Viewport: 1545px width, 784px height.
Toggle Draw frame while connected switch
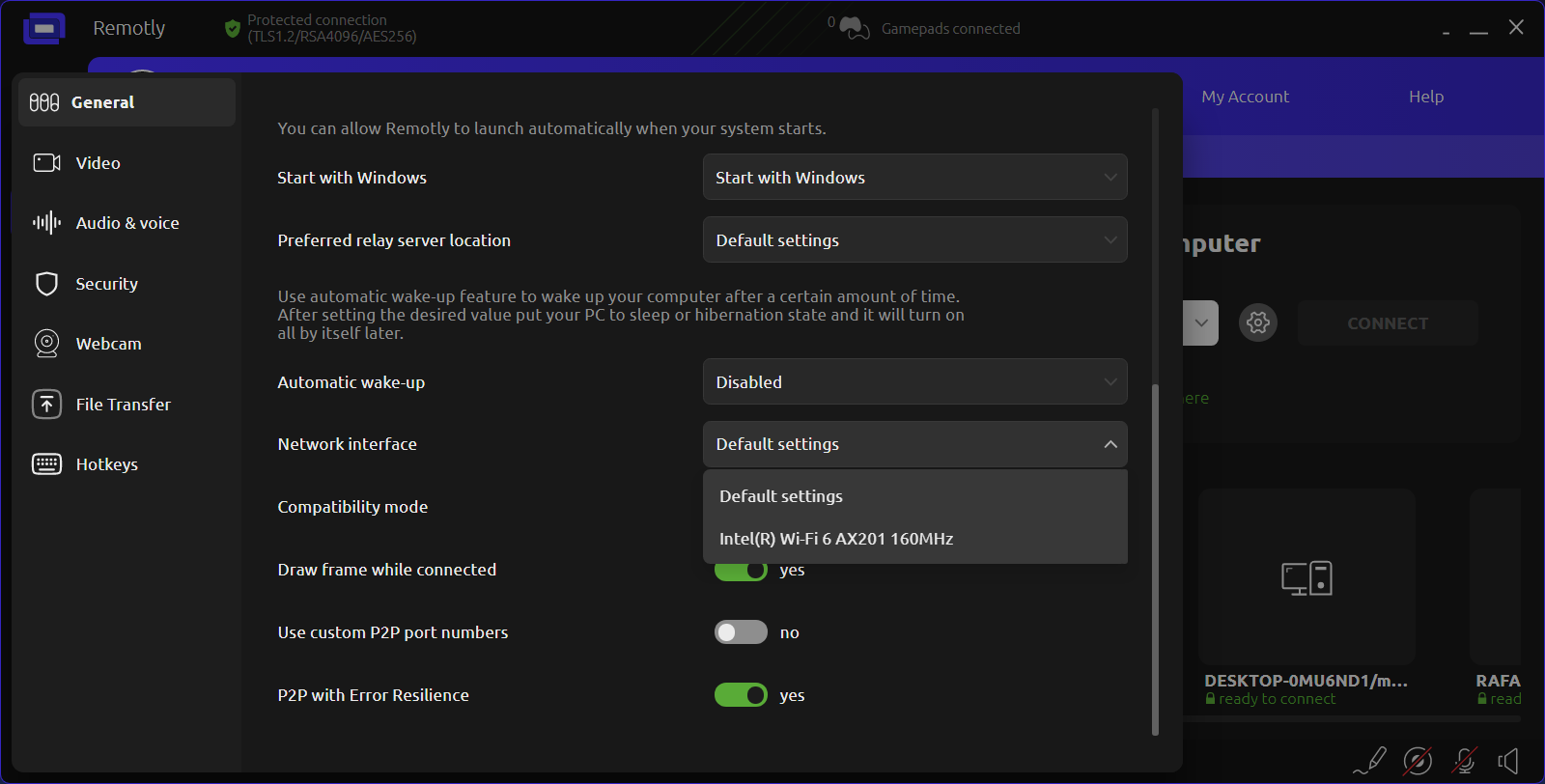pyautogui.click(x=741, y=571)
